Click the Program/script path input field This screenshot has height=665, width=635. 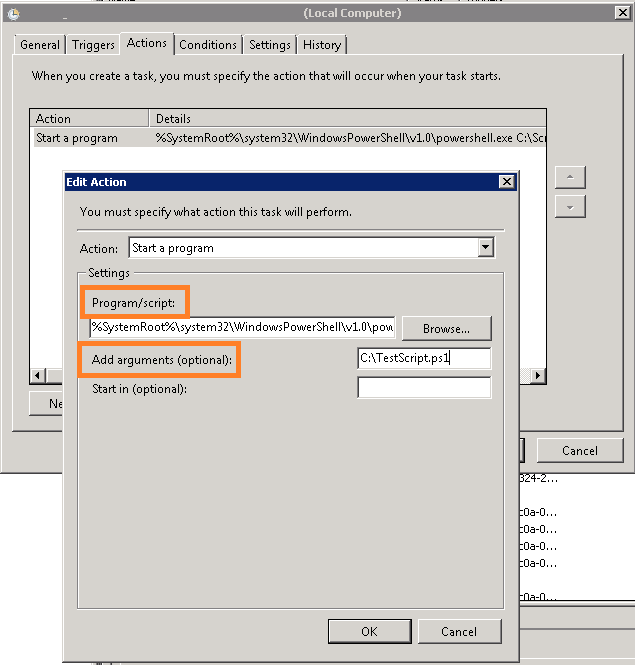242,327
